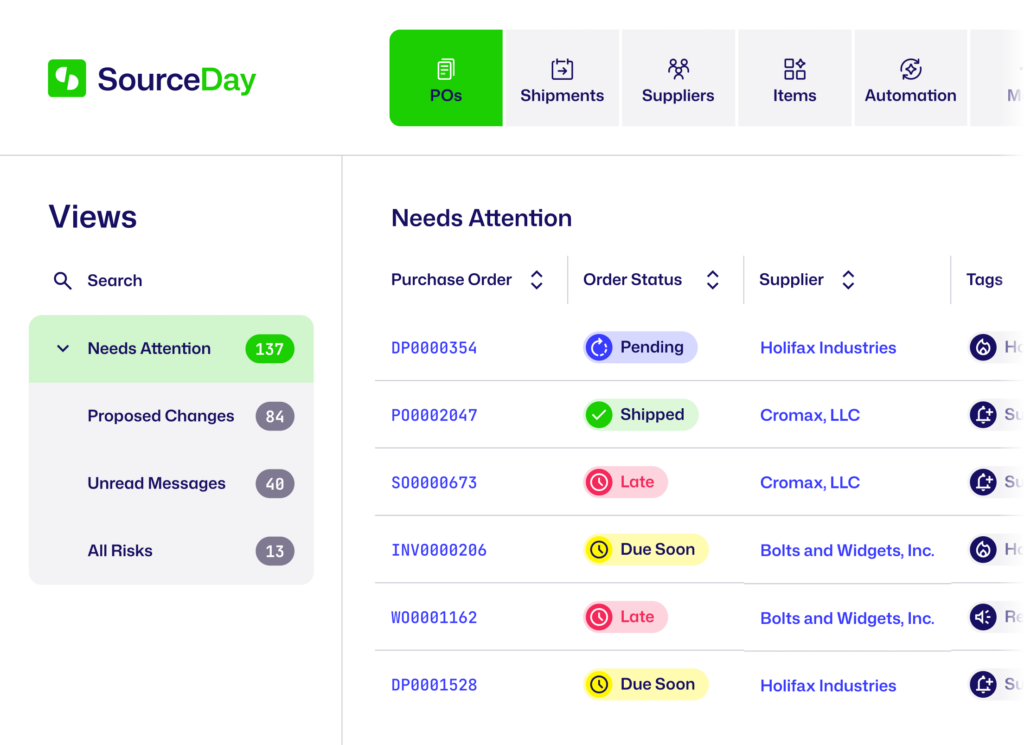Viewport: 1024px width, 745px height.
Task: Switch to the Shipments tab
Action: (x=562, y=78)
